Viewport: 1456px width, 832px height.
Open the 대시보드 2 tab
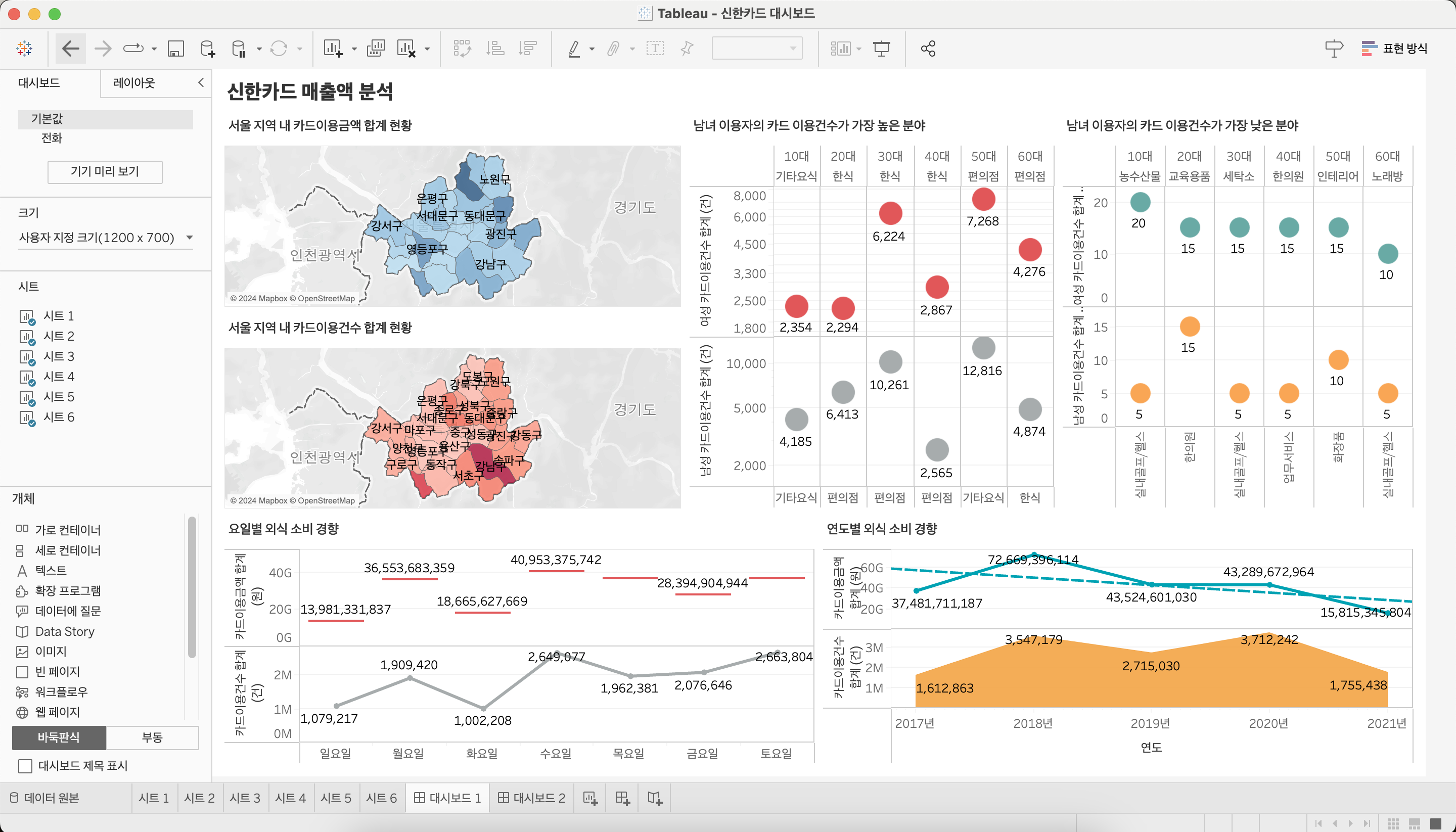(x=531, y=798)
